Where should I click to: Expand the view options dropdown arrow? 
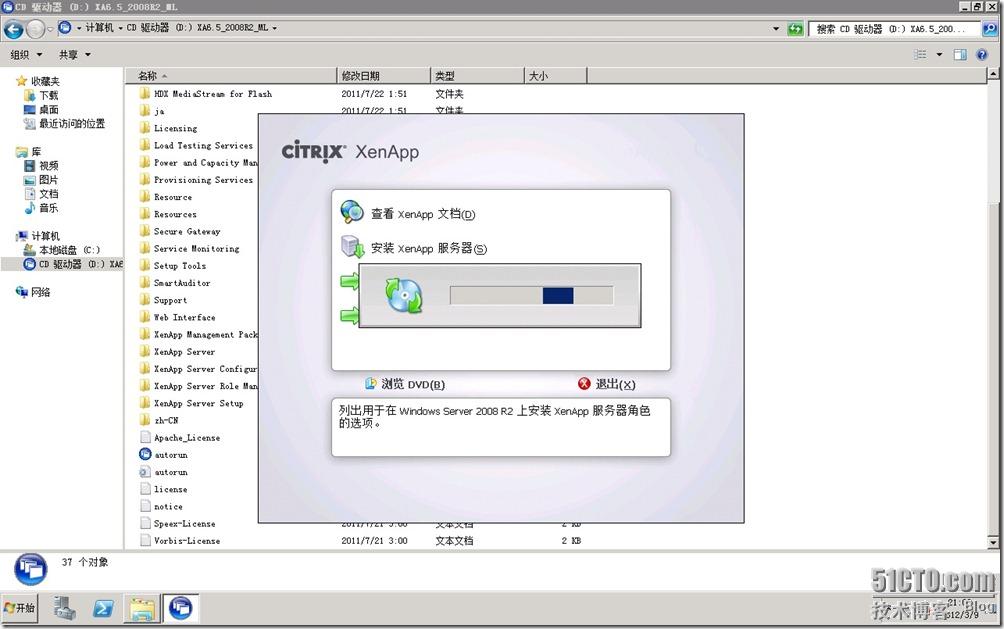click(939, 54)
